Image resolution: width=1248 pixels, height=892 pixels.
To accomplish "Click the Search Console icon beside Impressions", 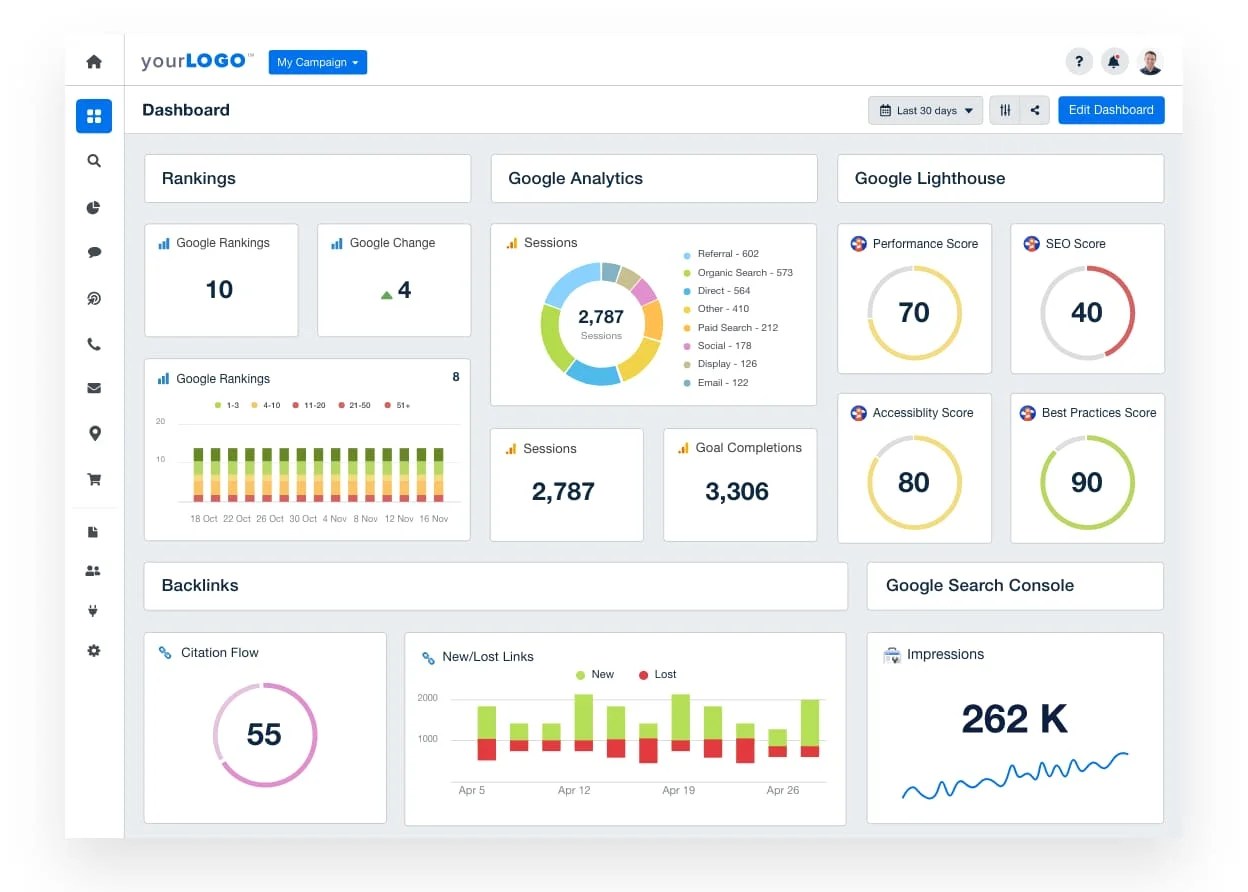I will coord(892,655).
